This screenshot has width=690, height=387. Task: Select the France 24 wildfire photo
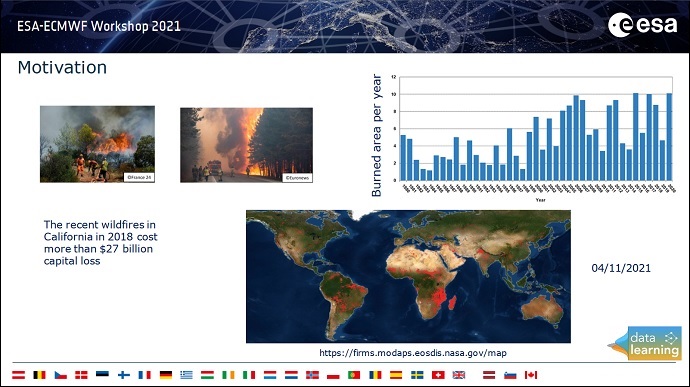click(x=97, y=144)
